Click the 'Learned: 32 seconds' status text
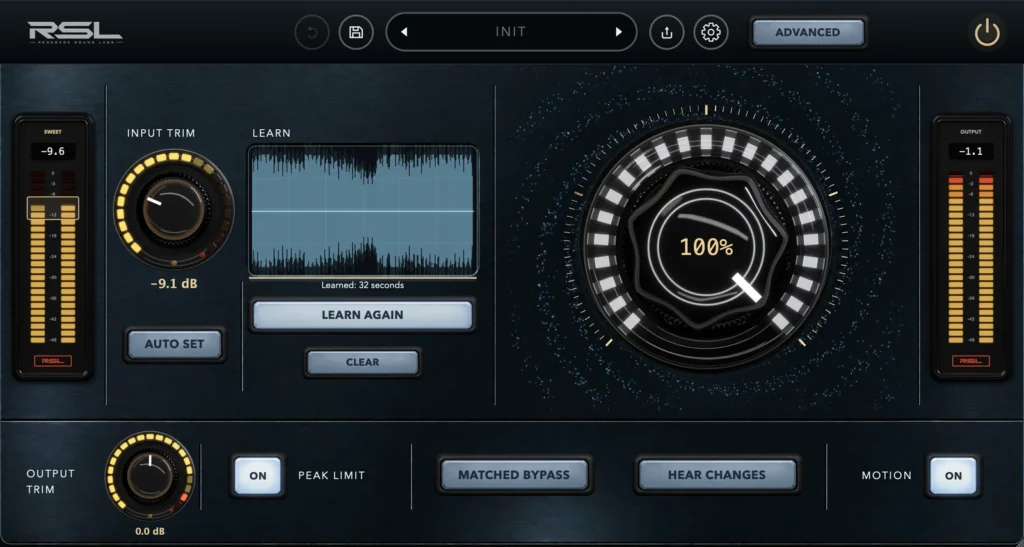Viewport: 1024px width, 547px height. click(362, 285)
